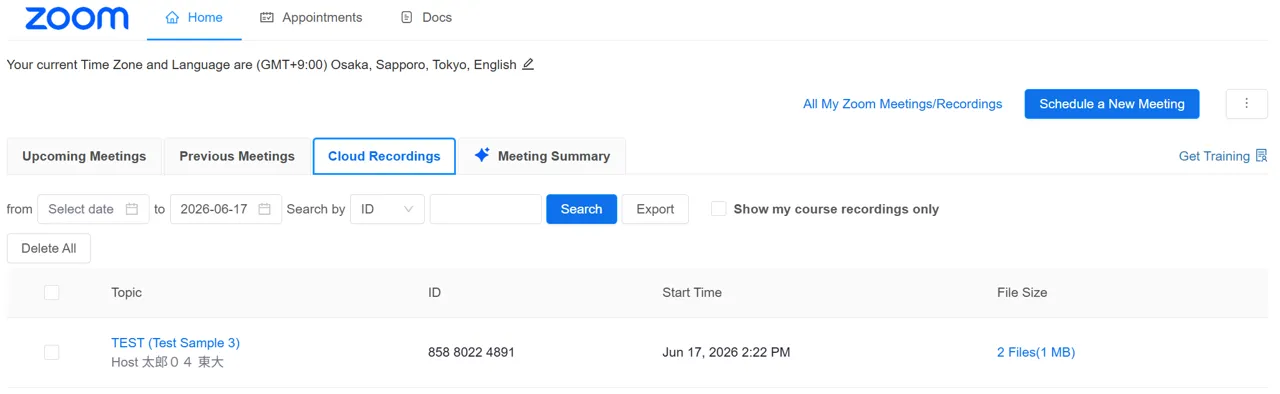1280x394 pixels.
Task: Click the Meeting Summary sparkle icon
Action: point(482,156)
